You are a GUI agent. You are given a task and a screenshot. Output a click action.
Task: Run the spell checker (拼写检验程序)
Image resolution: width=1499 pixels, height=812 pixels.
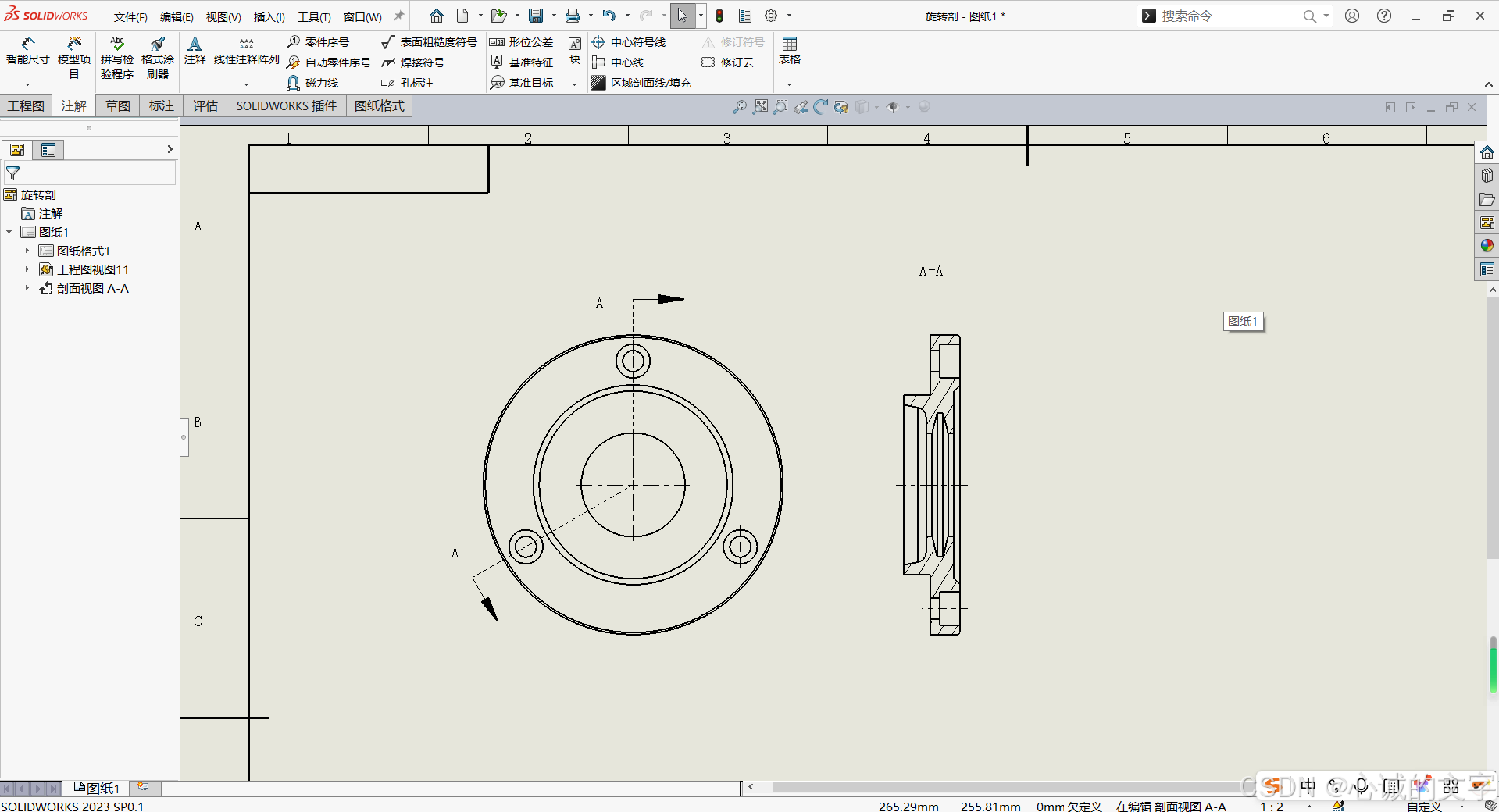[117, 58]
